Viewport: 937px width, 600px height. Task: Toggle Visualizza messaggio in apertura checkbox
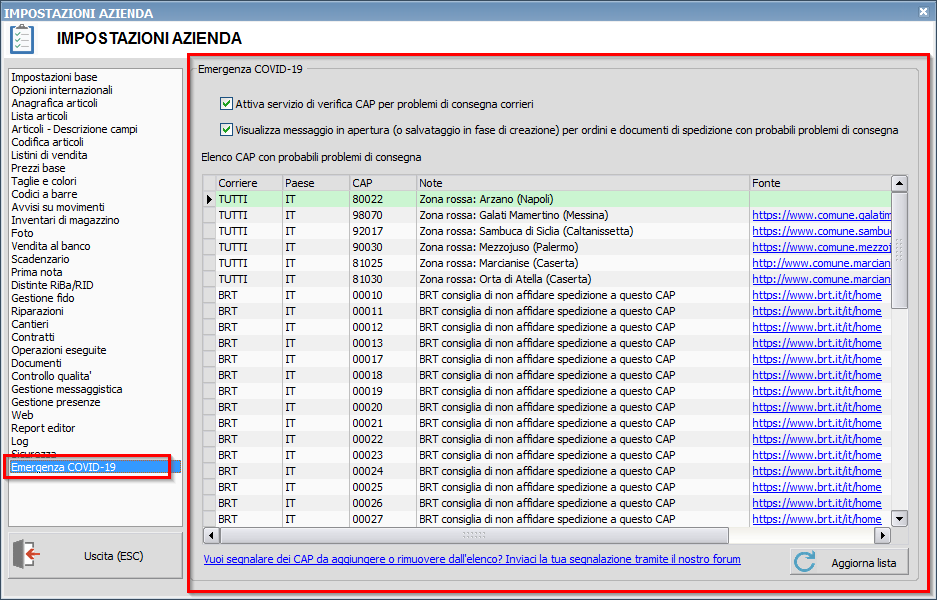pyautogui.click(x=226, y=129)
